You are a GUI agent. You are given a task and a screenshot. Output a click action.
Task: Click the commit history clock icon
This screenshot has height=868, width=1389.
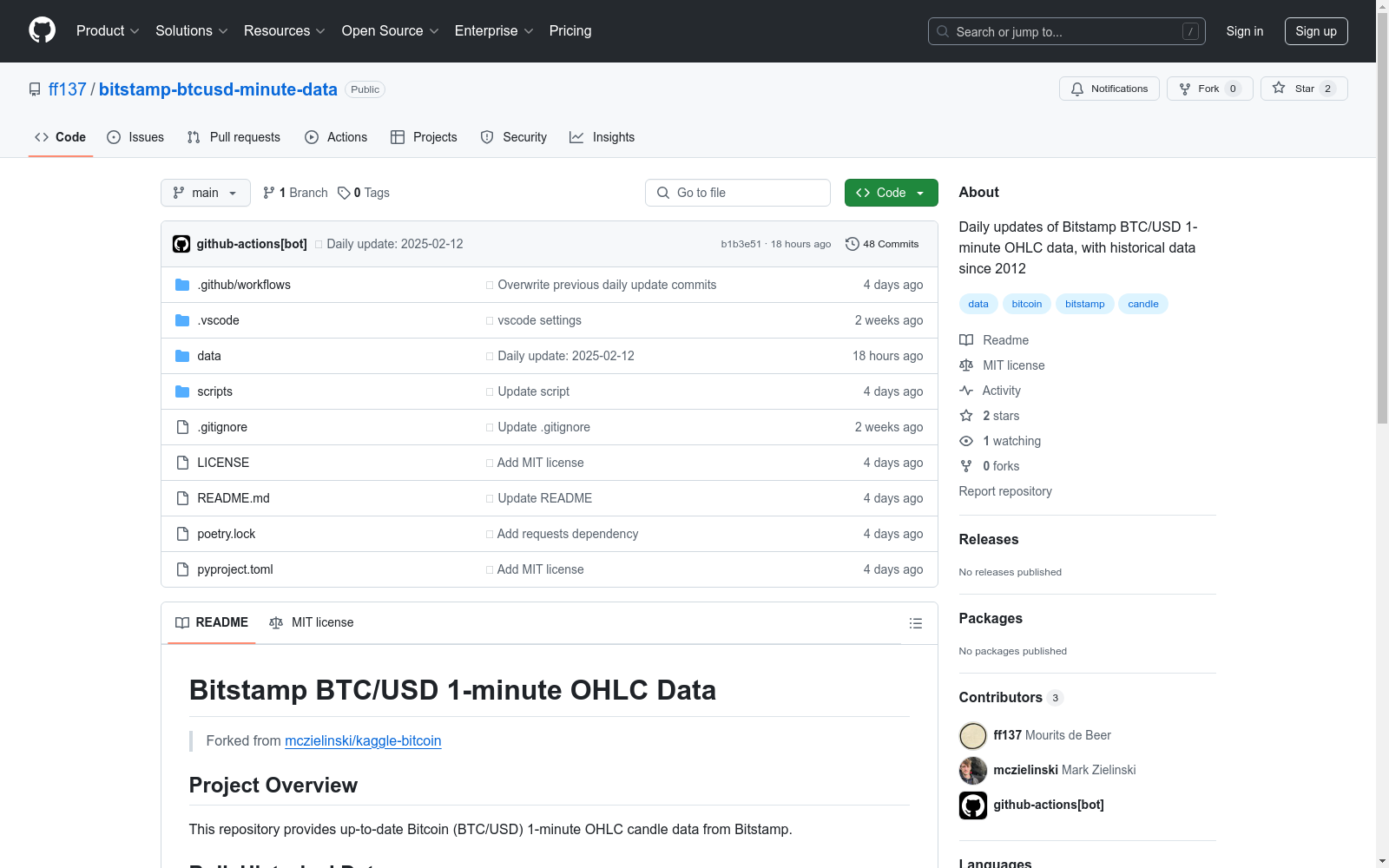(852, 244)
